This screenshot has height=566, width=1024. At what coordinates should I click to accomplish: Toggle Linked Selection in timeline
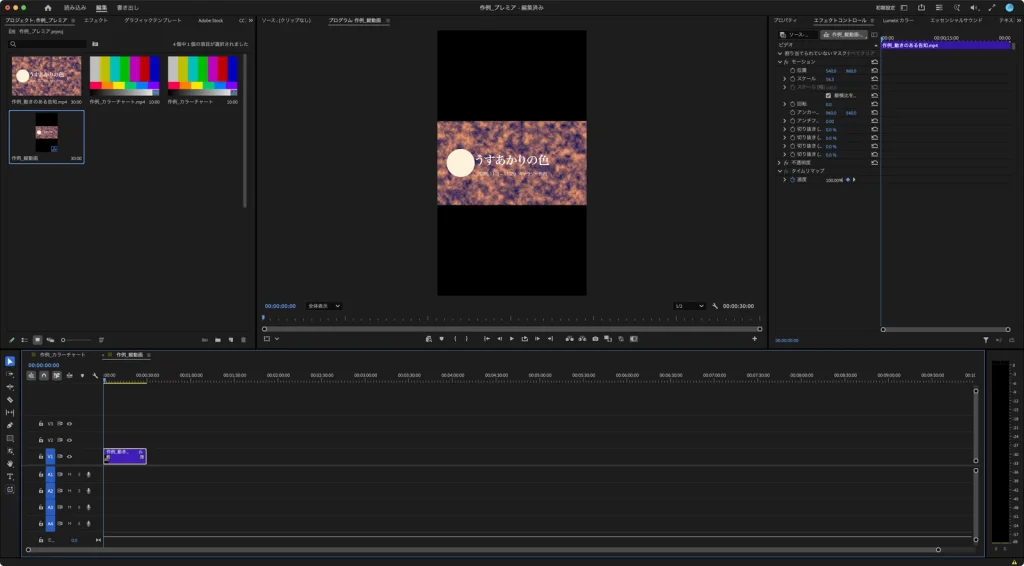[x=57, y=375]
